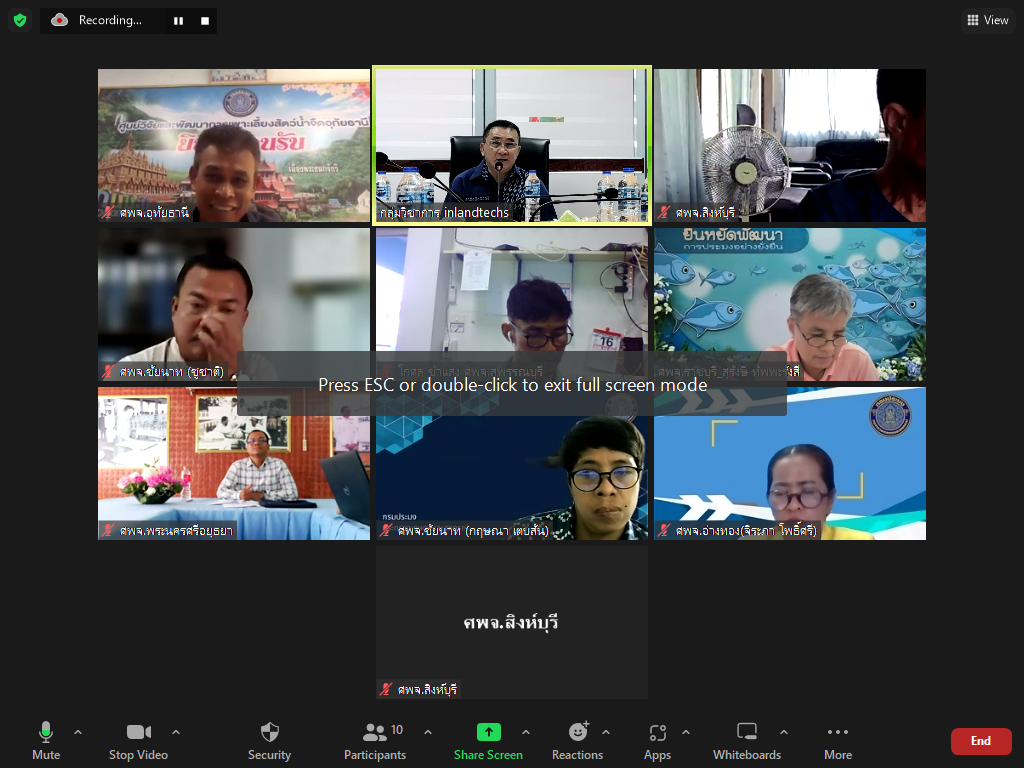Screen dimensions: 1024x768
Task: Select the สพจ.อ่างทอง video tile
Action: (x=790, y=464)
